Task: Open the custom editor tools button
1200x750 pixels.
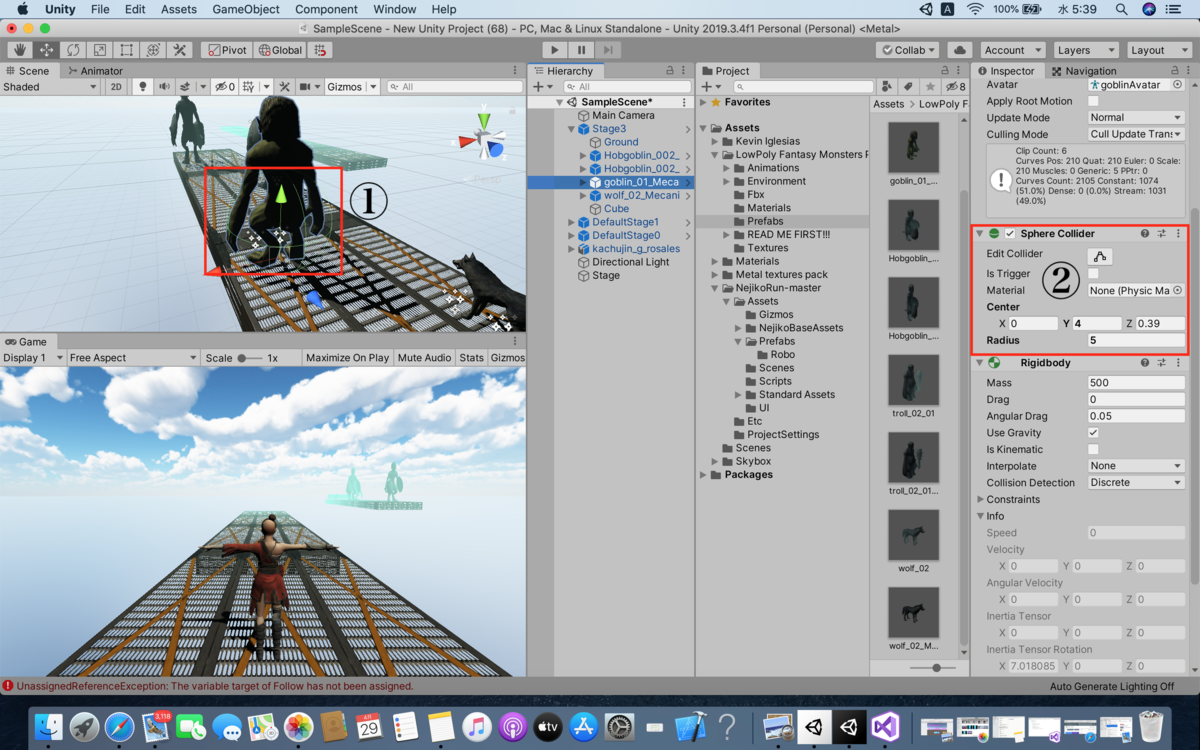Action: click(180, 50)
